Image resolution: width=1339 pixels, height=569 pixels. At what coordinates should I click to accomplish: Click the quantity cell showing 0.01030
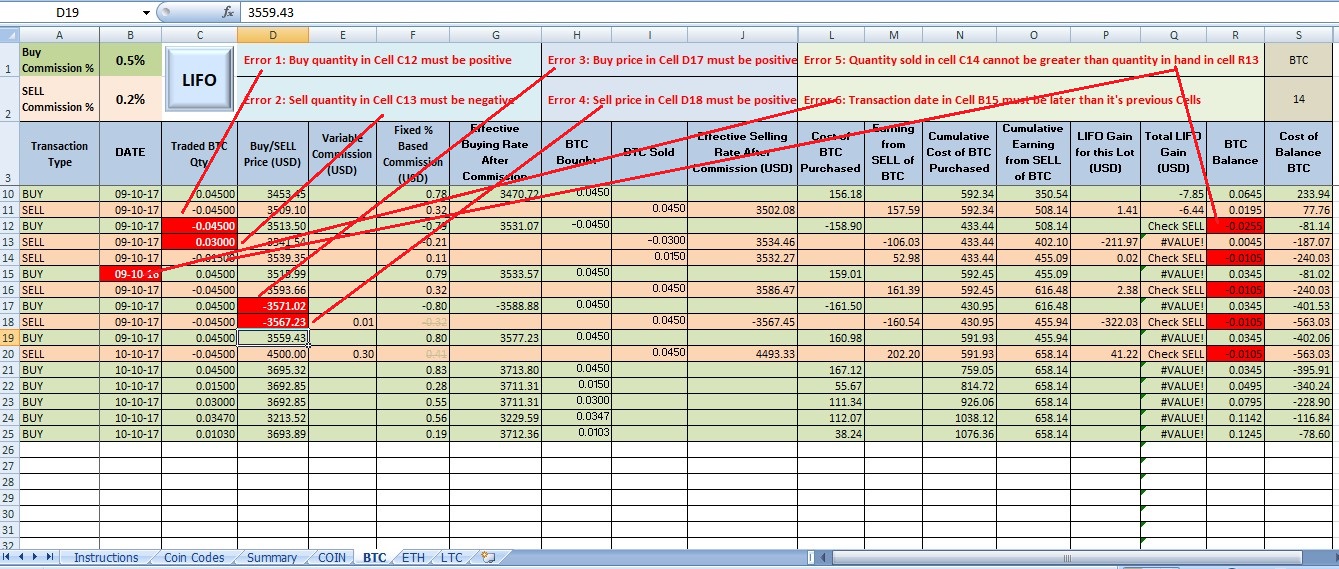point(200,434)
